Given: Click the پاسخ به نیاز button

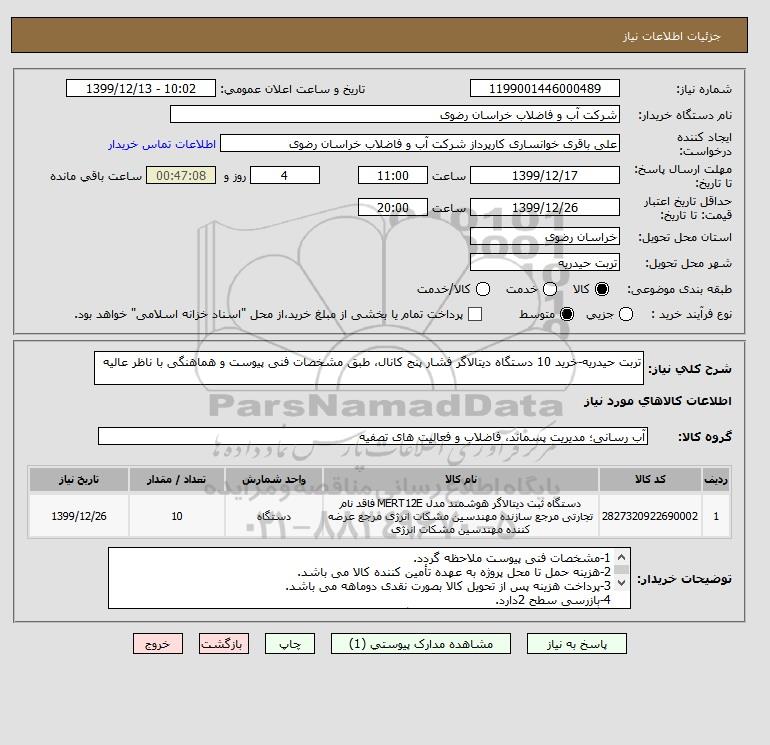Looking at the screenshot, I should 577,644.
